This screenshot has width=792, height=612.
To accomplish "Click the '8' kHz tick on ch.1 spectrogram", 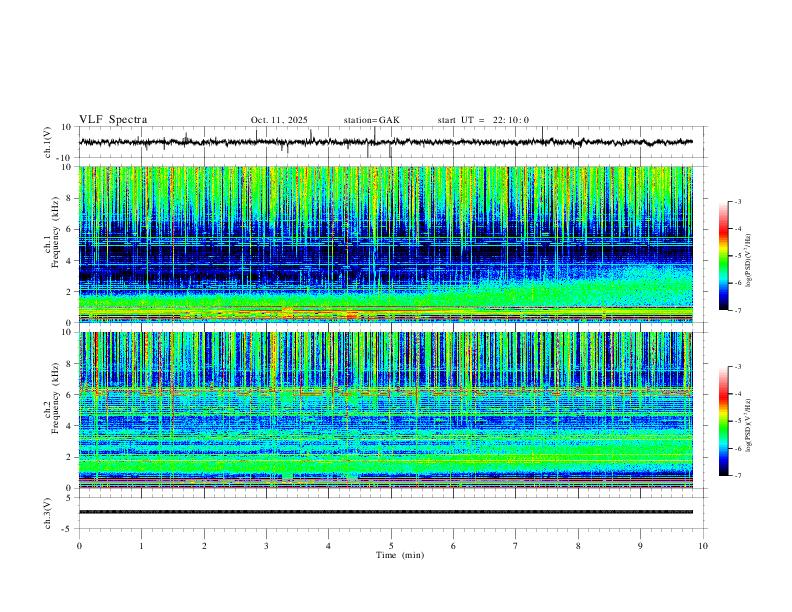I will click(70, 198).
